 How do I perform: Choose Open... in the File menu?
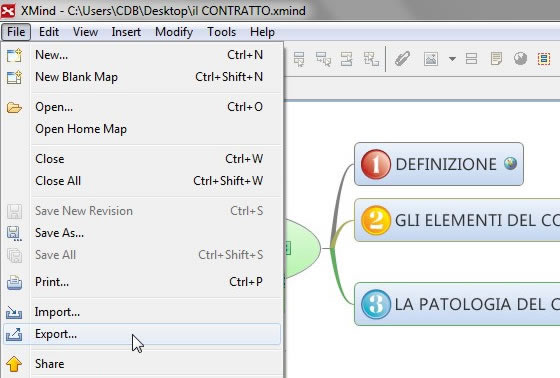click(x=142, y=107)
